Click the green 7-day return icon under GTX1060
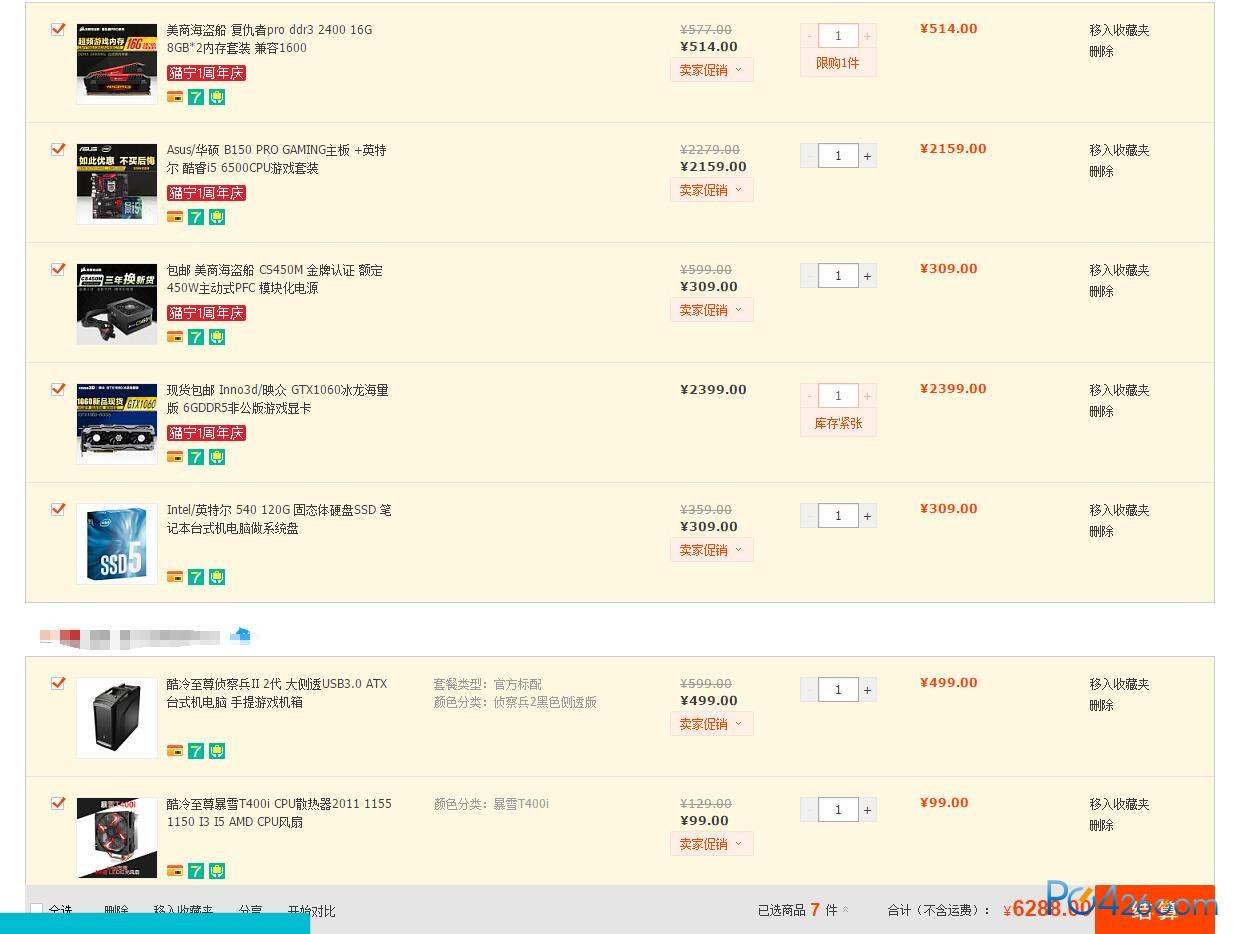This screenshot has width=1237, height=934. pos(196,457)
